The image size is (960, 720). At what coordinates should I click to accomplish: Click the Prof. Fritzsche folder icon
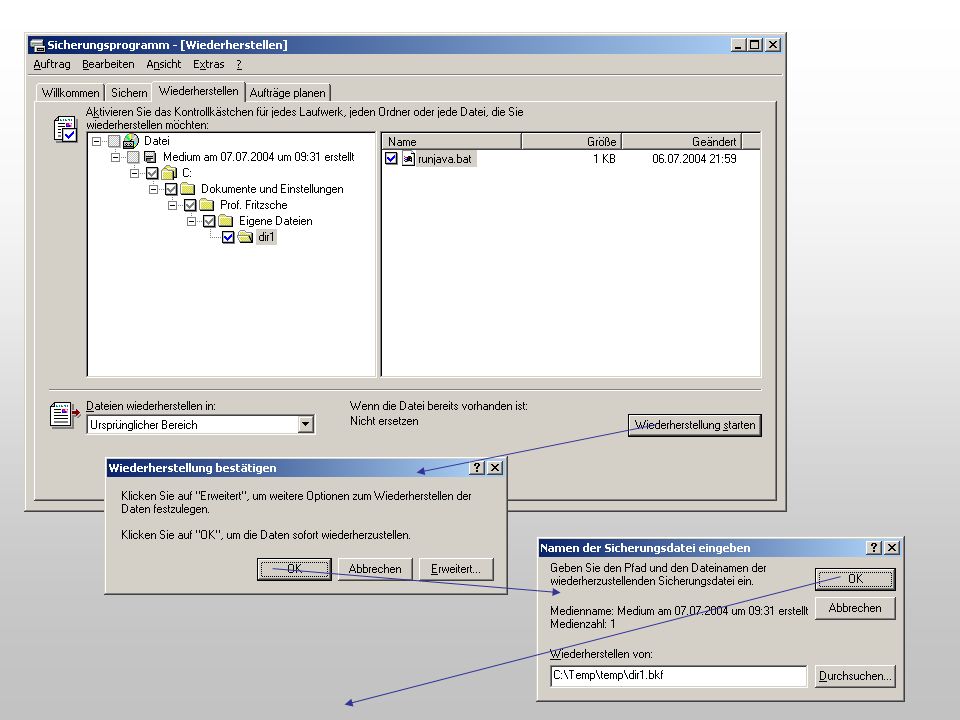point(207,204)
